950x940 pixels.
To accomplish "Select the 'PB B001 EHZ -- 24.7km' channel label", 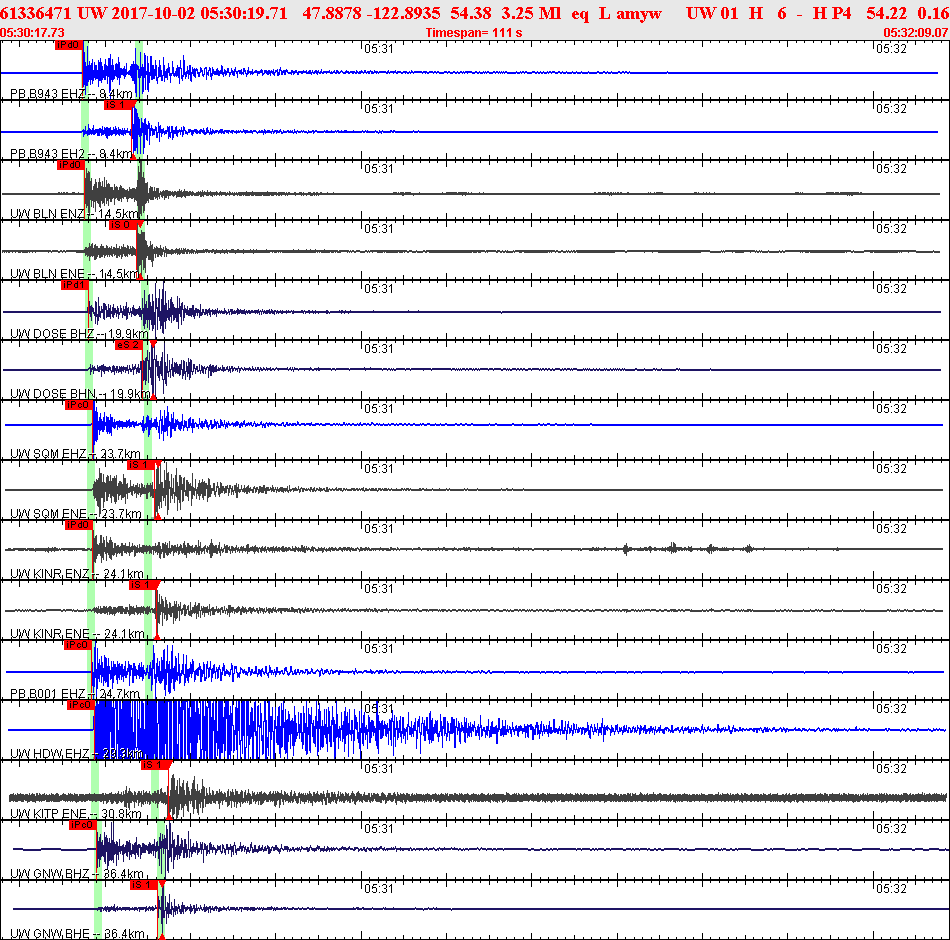I will point(75,694).
